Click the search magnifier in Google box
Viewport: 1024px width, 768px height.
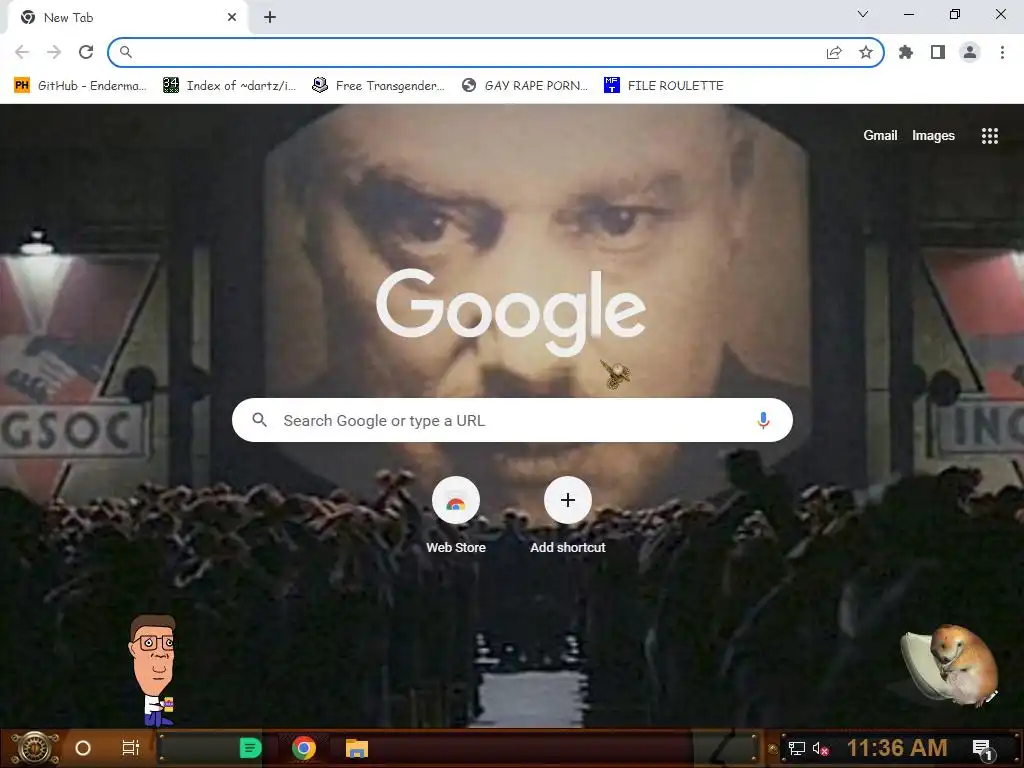tap(259, 420)
